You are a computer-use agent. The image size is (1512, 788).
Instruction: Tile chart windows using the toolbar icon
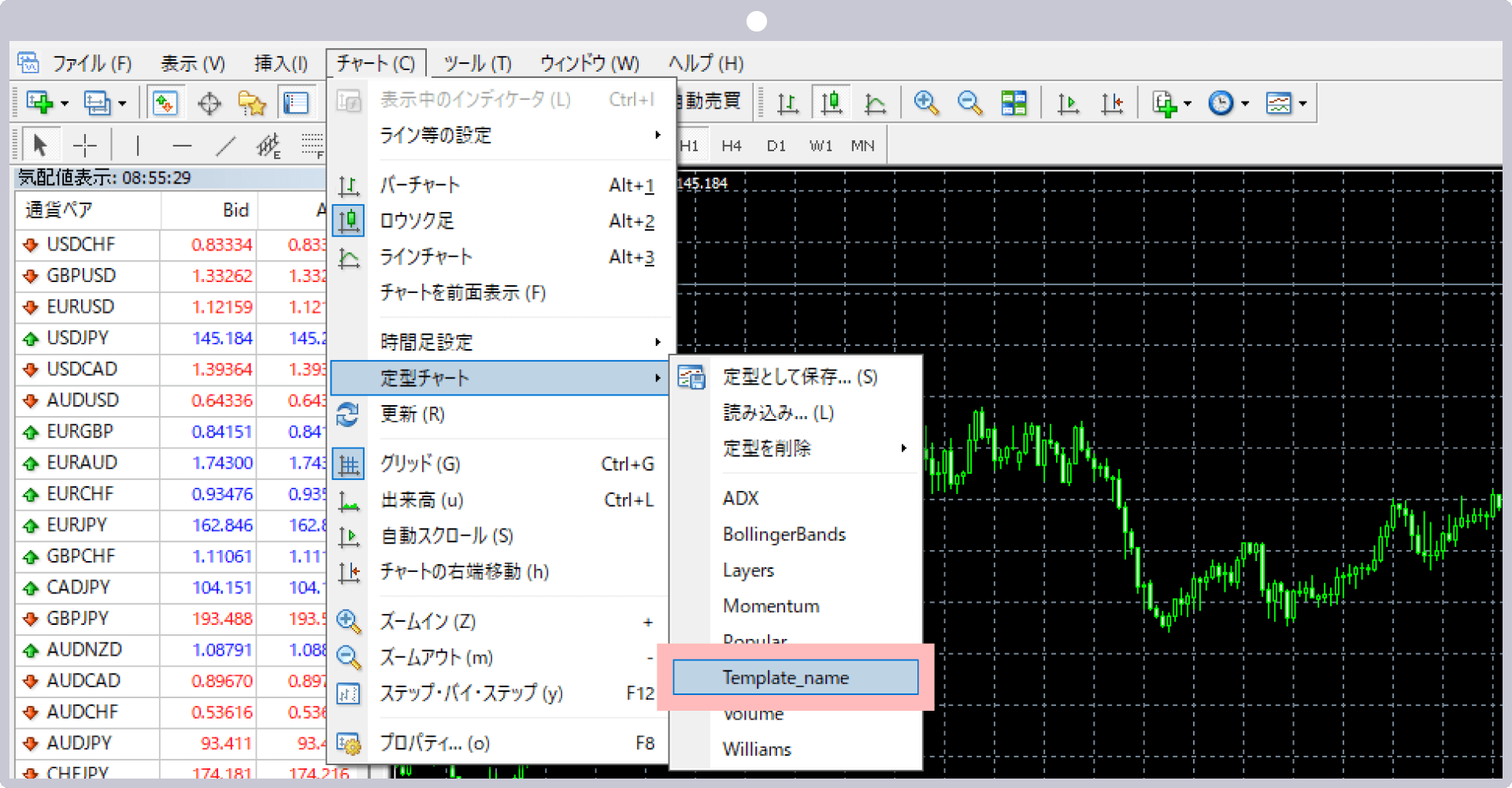click(1014, 102)
